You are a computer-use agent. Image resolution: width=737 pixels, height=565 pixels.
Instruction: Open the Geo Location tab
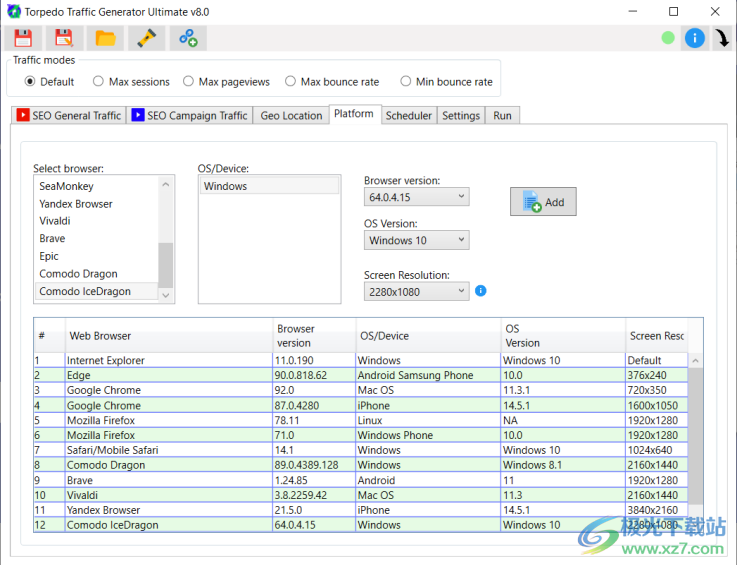point(291,116)
